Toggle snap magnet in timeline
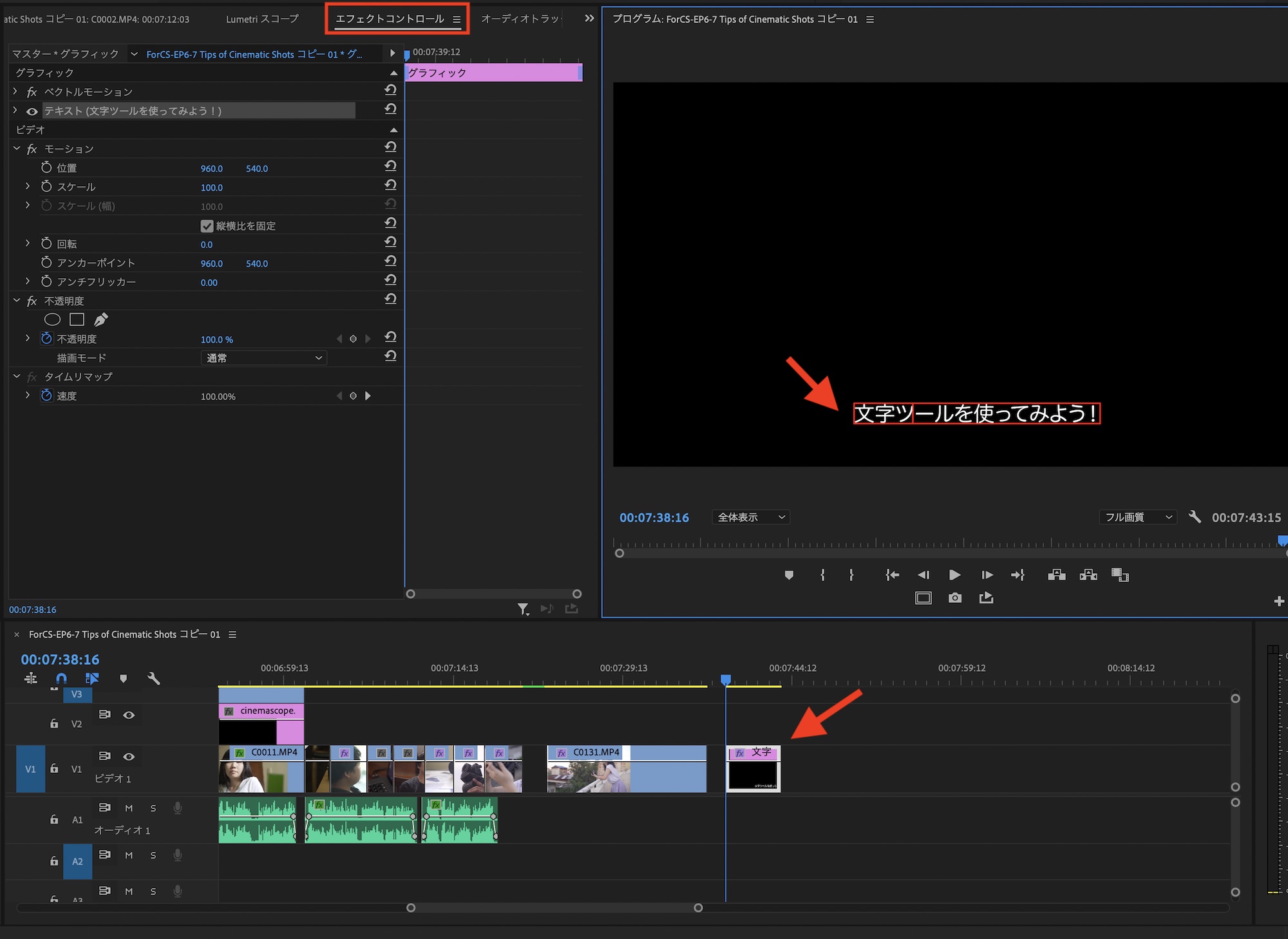Viewport: 1288px width, 939px height. [61, 678]
